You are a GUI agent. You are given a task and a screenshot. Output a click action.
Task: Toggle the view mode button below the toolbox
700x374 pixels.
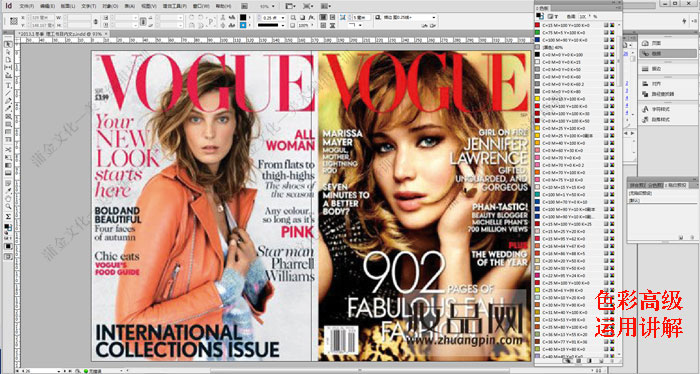pyautogui.click(x=8, y=256)
